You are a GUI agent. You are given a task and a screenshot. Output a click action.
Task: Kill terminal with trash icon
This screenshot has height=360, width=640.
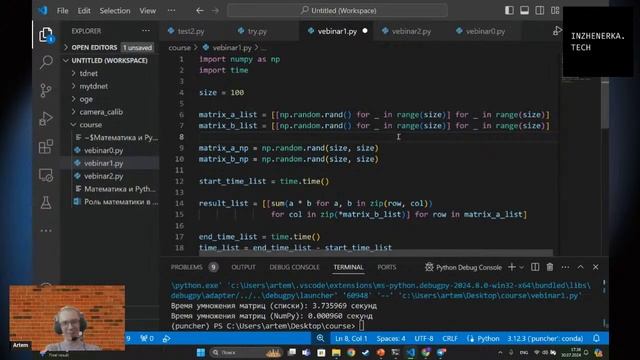click(550, 267)
